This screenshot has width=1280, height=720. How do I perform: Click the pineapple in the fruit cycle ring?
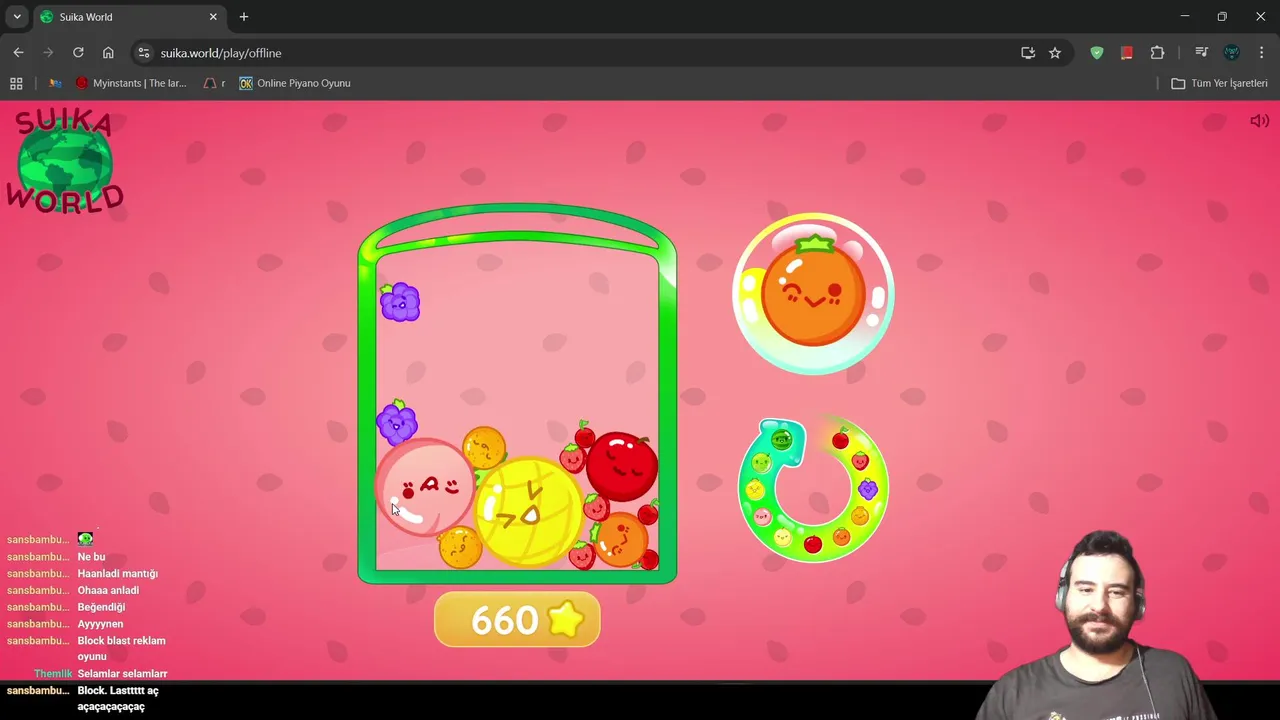(x=755, y=489)
